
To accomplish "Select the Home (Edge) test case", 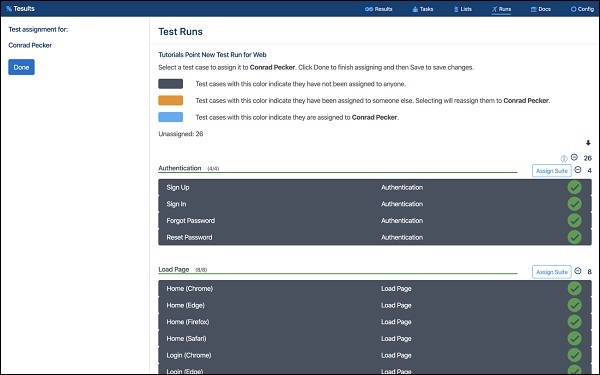I will point(375,305).
